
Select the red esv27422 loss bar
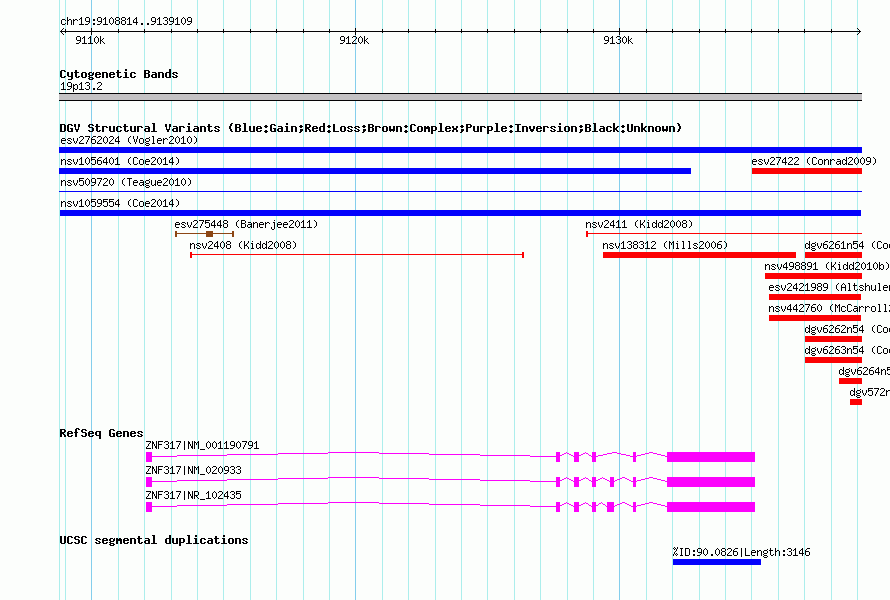(807, 171)
